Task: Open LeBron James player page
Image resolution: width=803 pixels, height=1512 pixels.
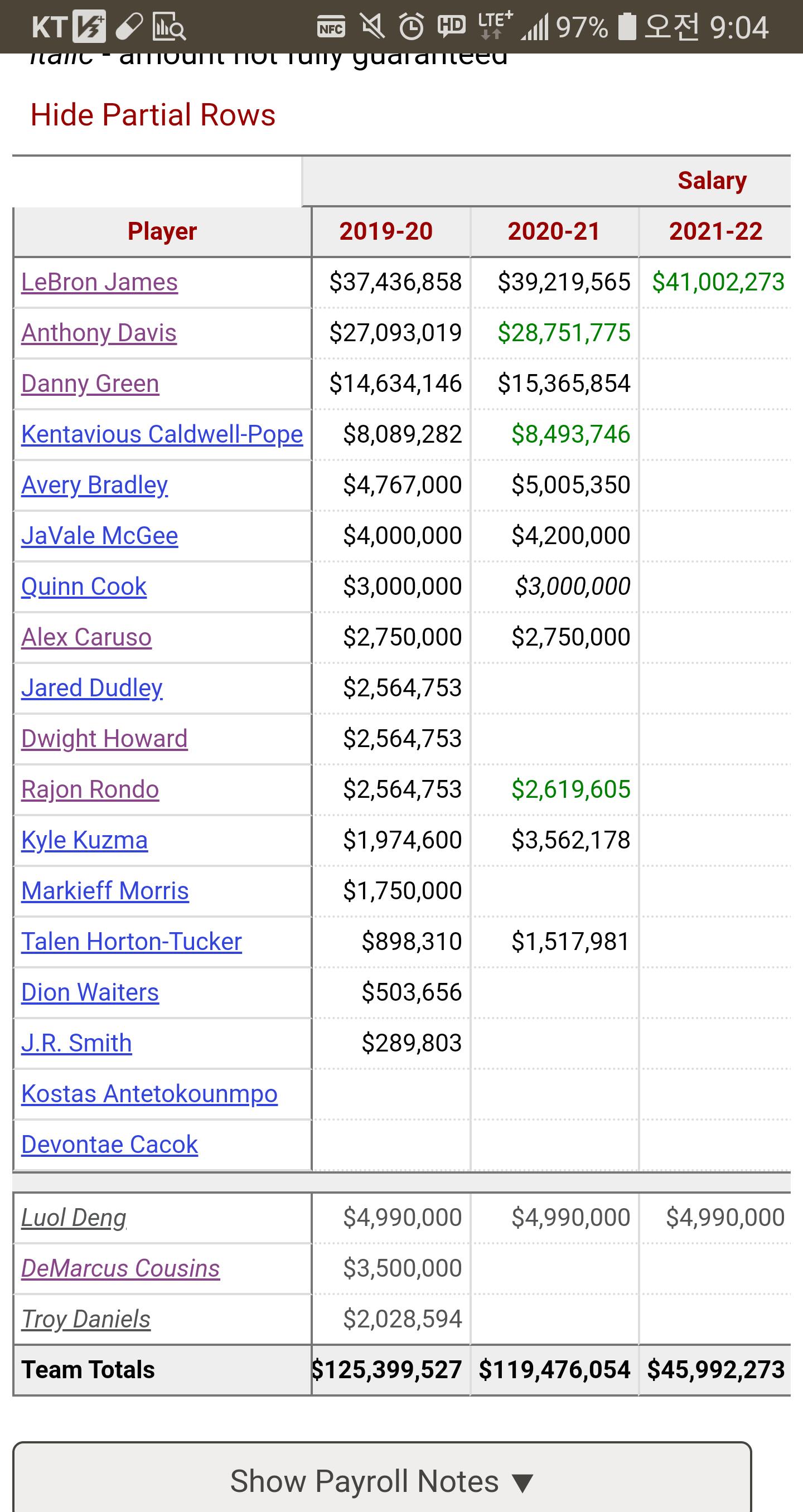Action: (x=99, y=282)
